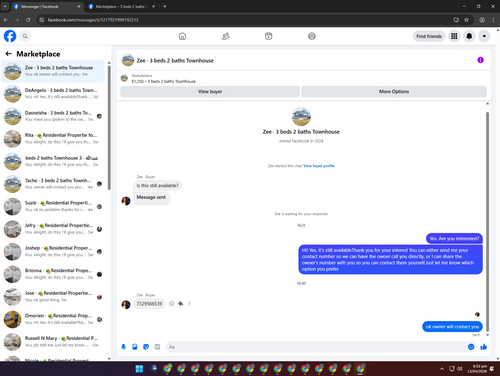Follow the View buyer profile link
This screenshot has width=500, height=376.
(x=319, y=166)
